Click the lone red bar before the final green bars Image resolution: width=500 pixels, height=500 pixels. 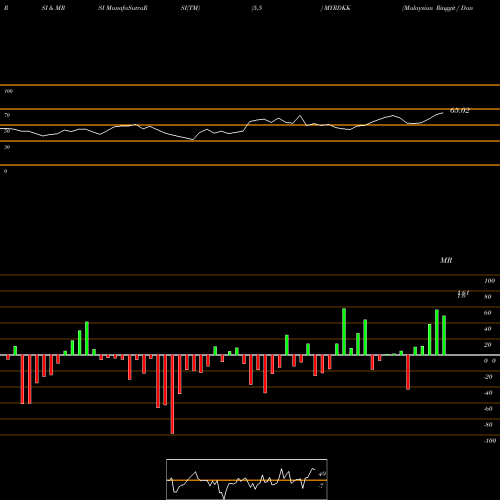tap(408, 372)
